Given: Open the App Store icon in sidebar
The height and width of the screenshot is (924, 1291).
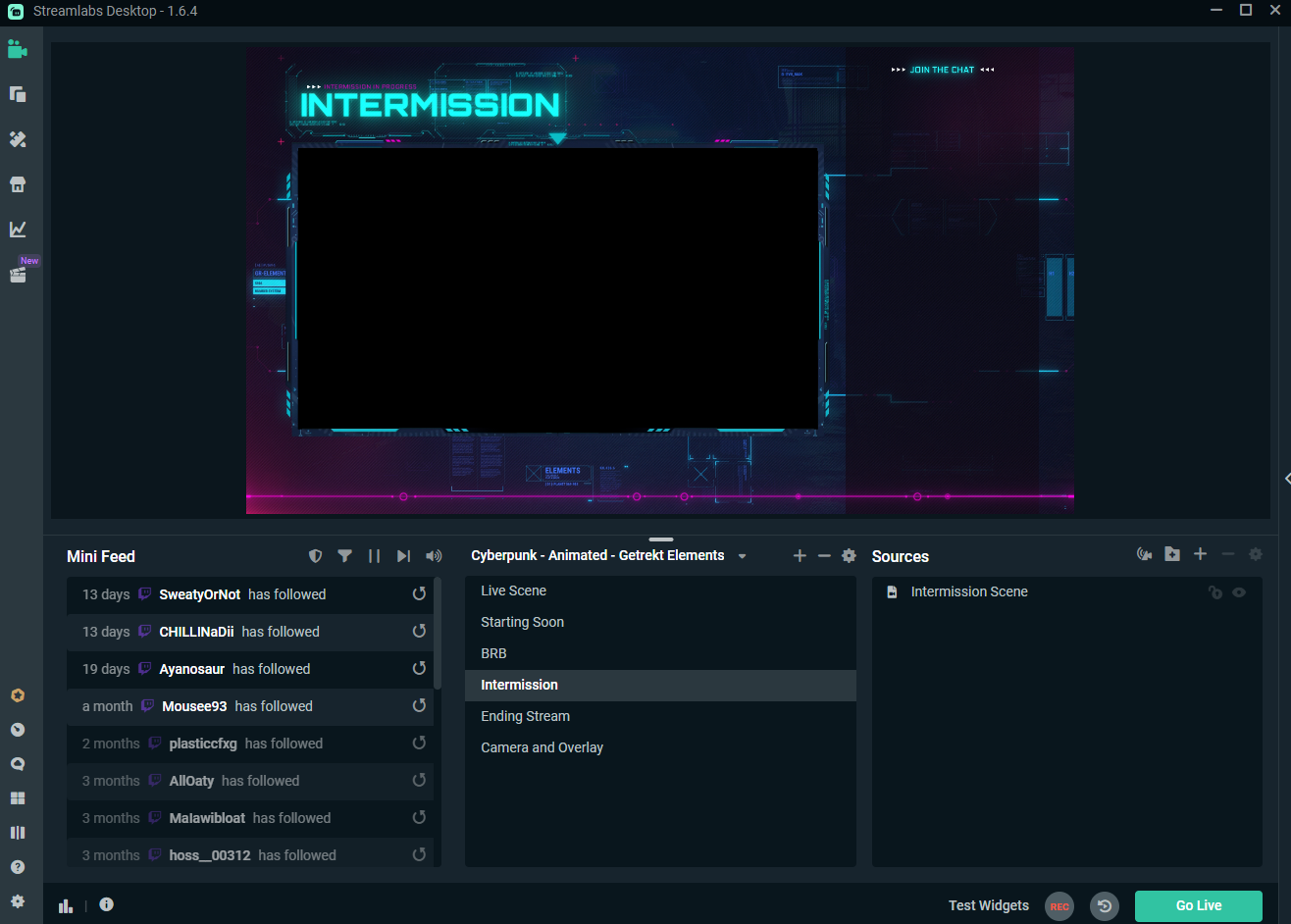Looking at the screenshot, I should (17, 184).
